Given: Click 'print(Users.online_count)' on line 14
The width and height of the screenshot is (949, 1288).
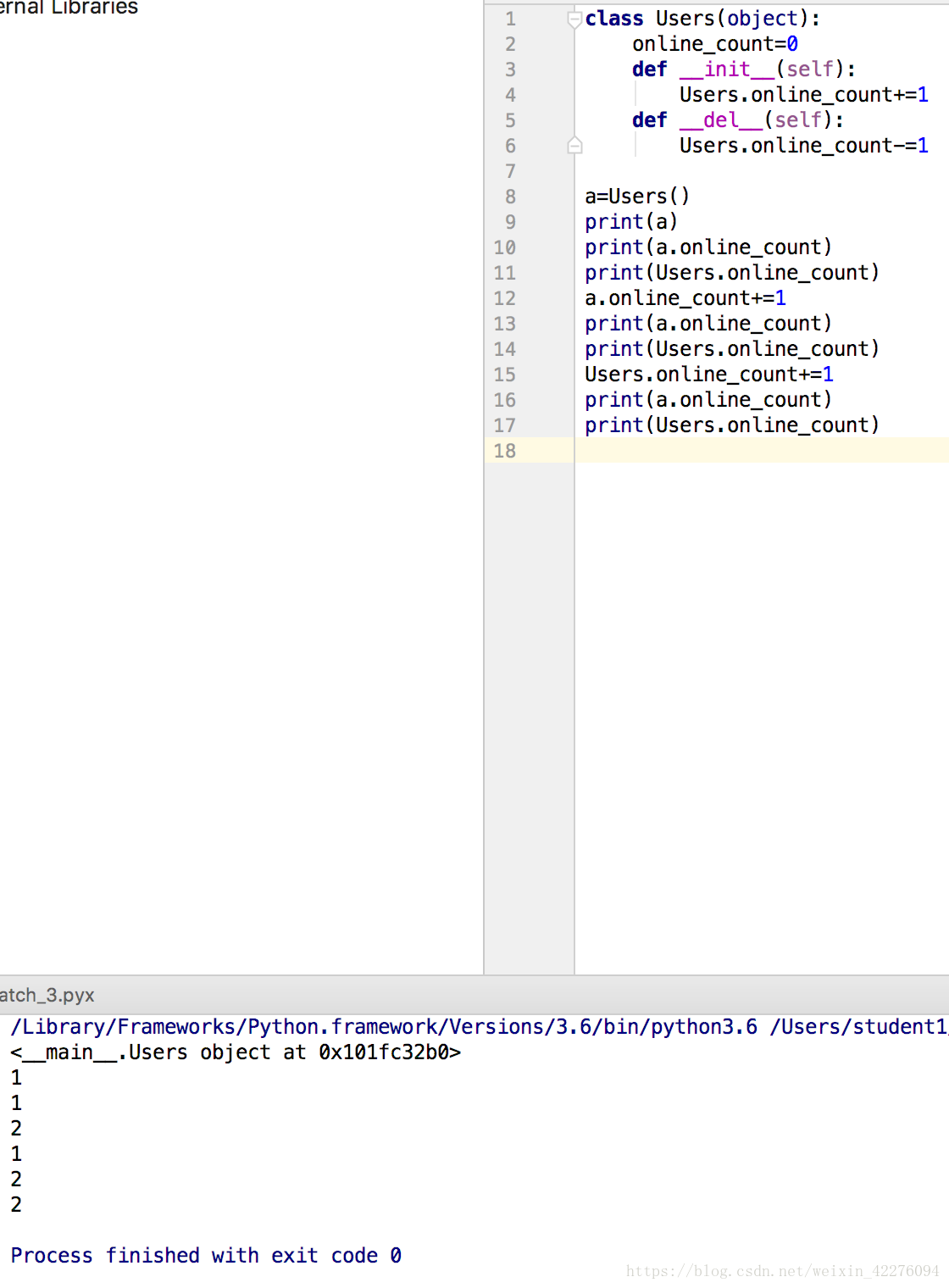Looking at the screenshot, I should coord(732,349).
